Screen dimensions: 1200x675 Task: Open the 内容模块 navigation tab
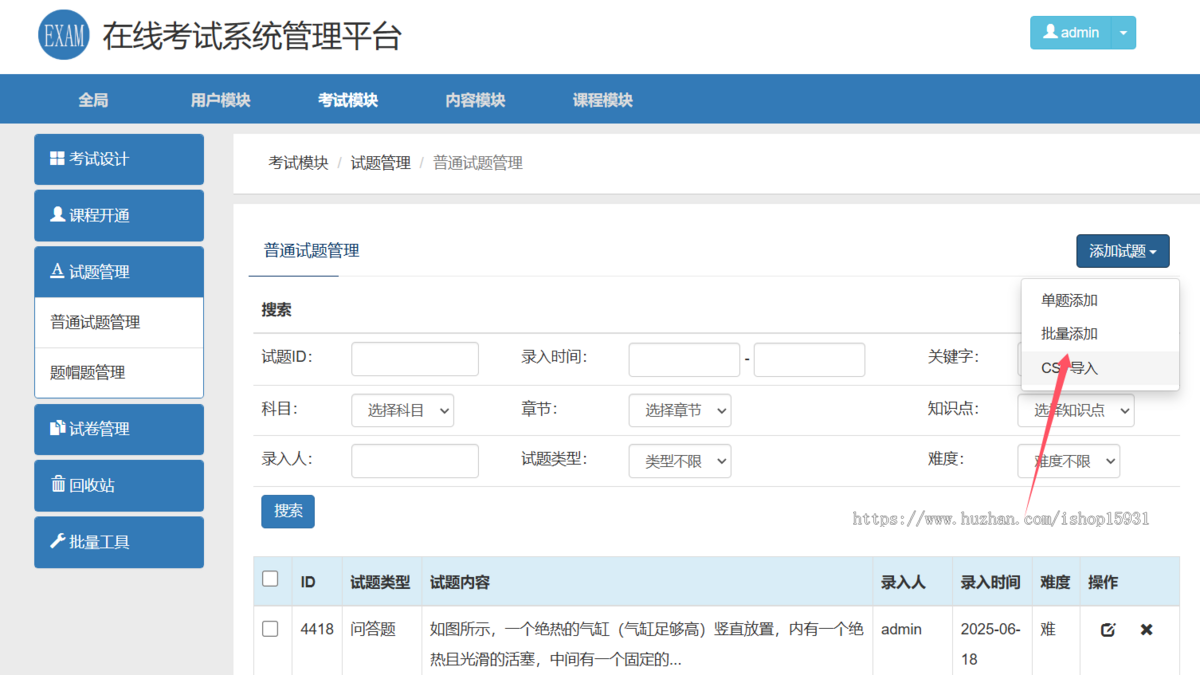(475, 100)
